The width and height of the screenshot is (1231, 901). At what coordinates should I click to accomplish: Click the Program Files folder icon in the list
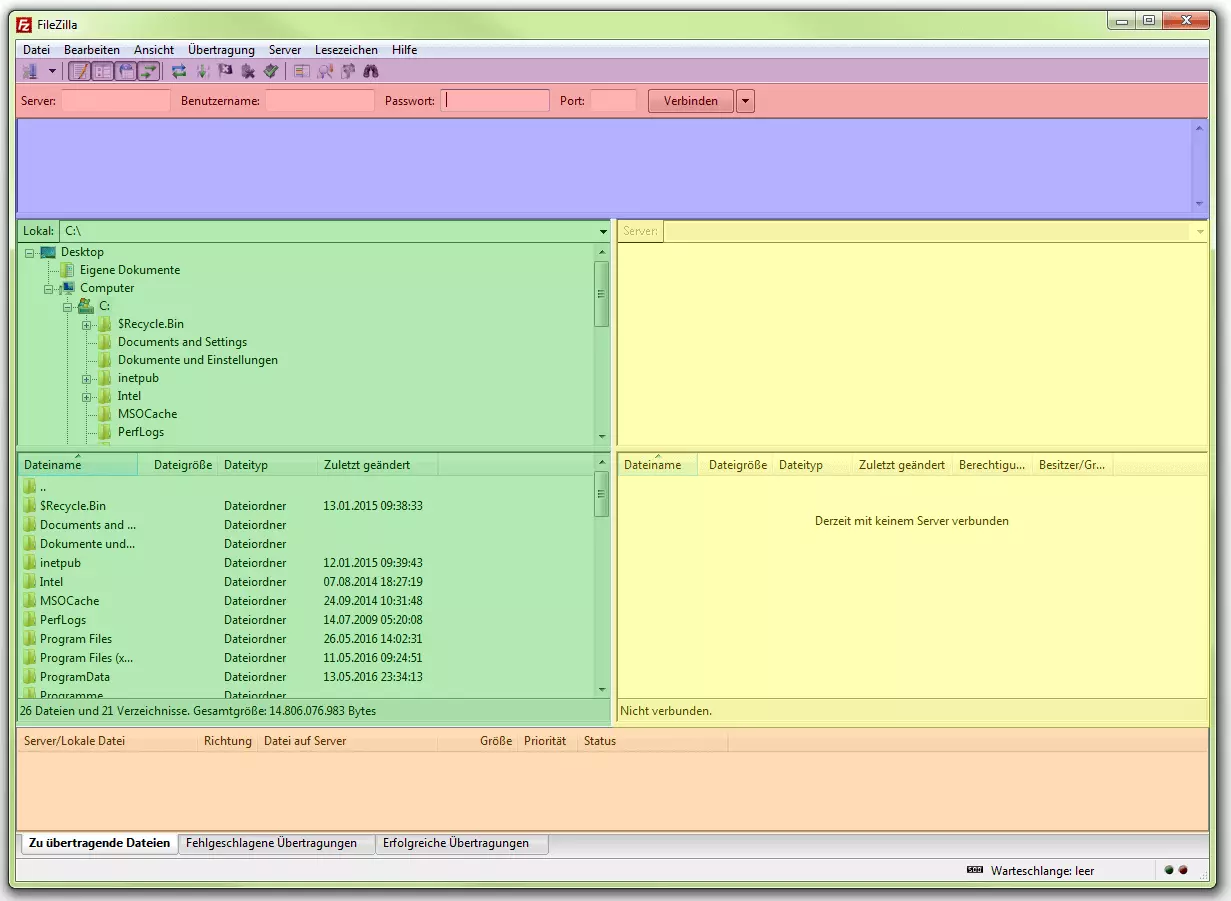tap(30, 639)
